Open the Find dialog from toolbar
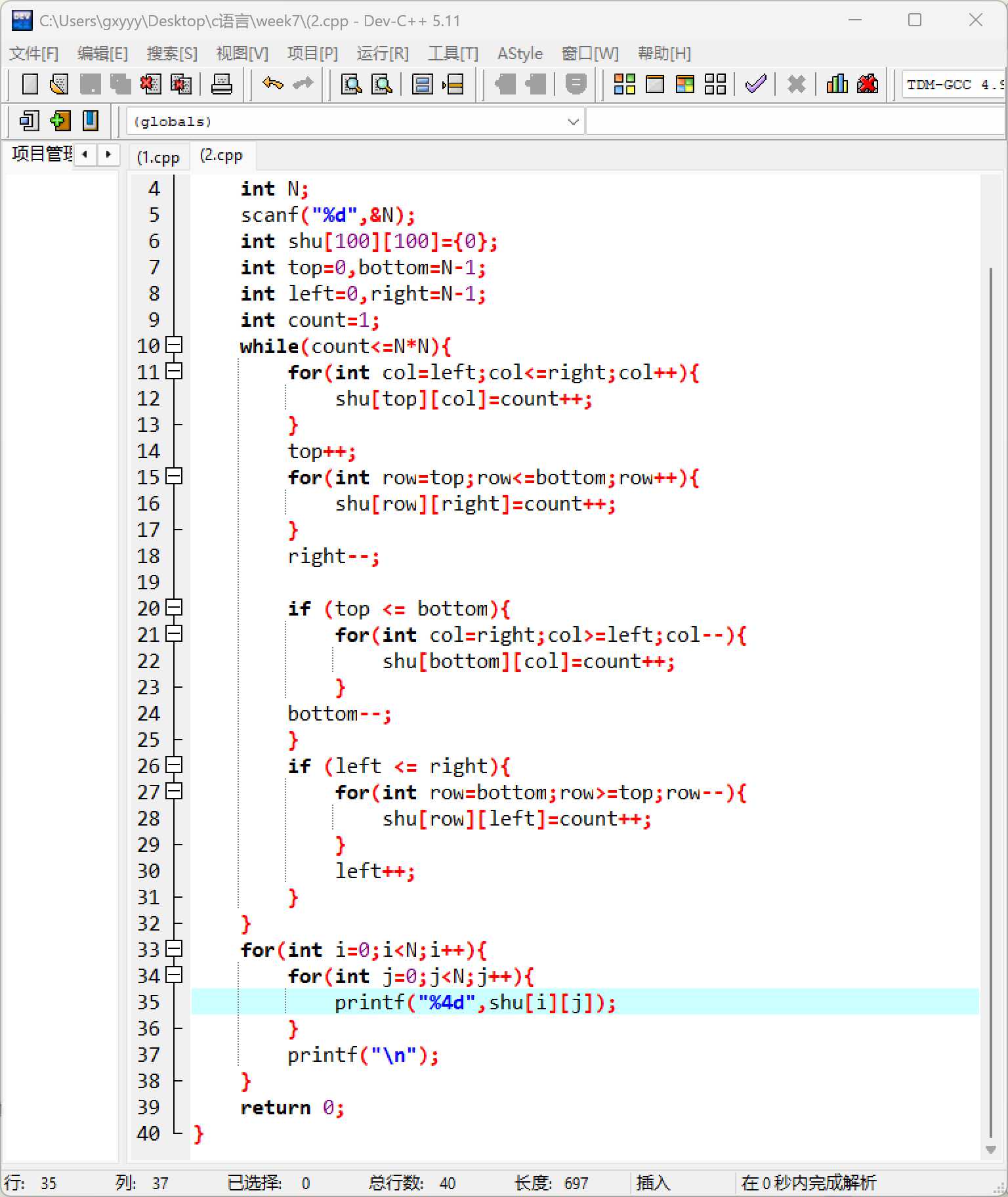 coord(352,84)
